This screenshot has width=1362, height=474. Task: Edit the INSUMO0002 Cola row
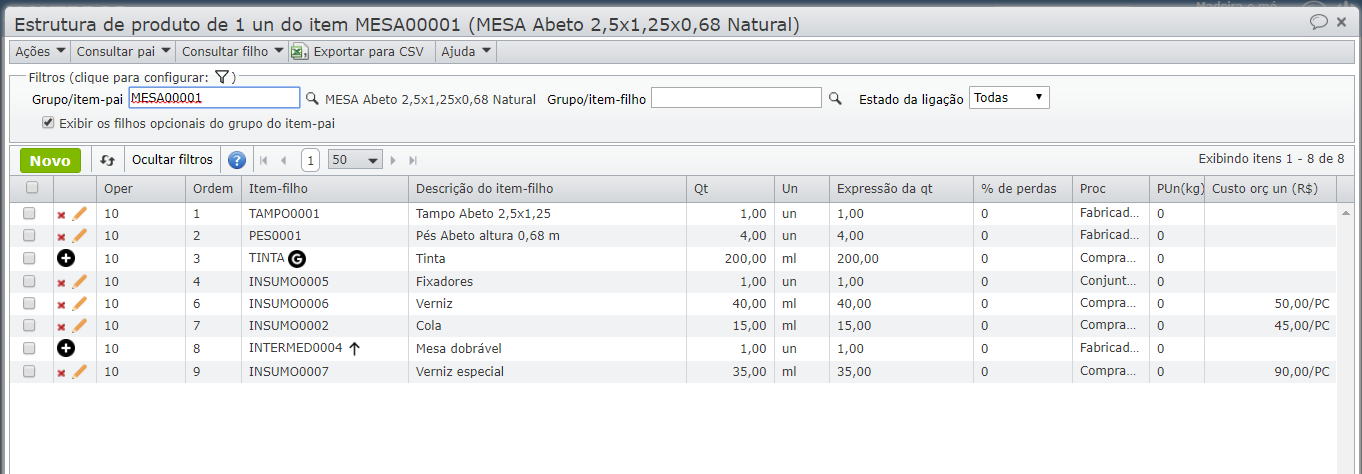(x=80, y=325)
